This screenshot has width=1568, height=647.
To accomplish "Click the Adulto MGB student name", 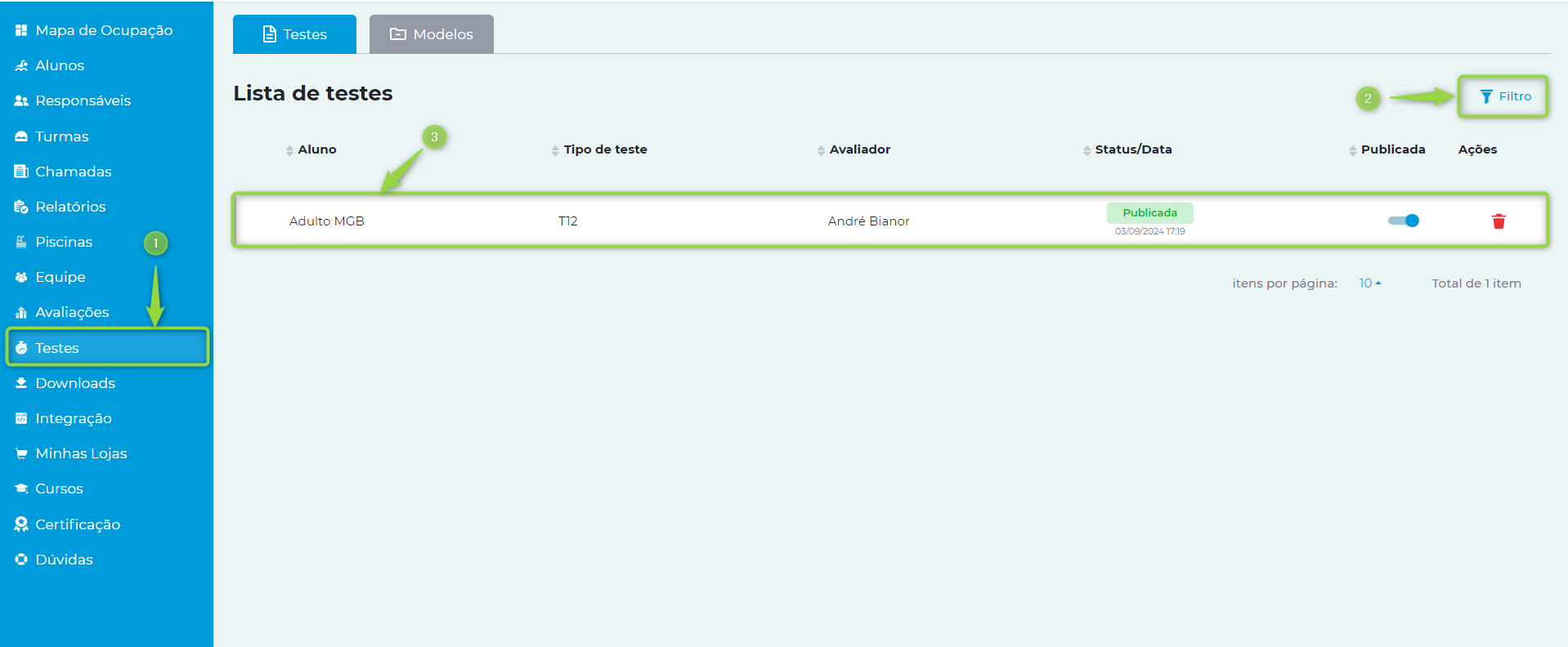I will click(327, 221).
